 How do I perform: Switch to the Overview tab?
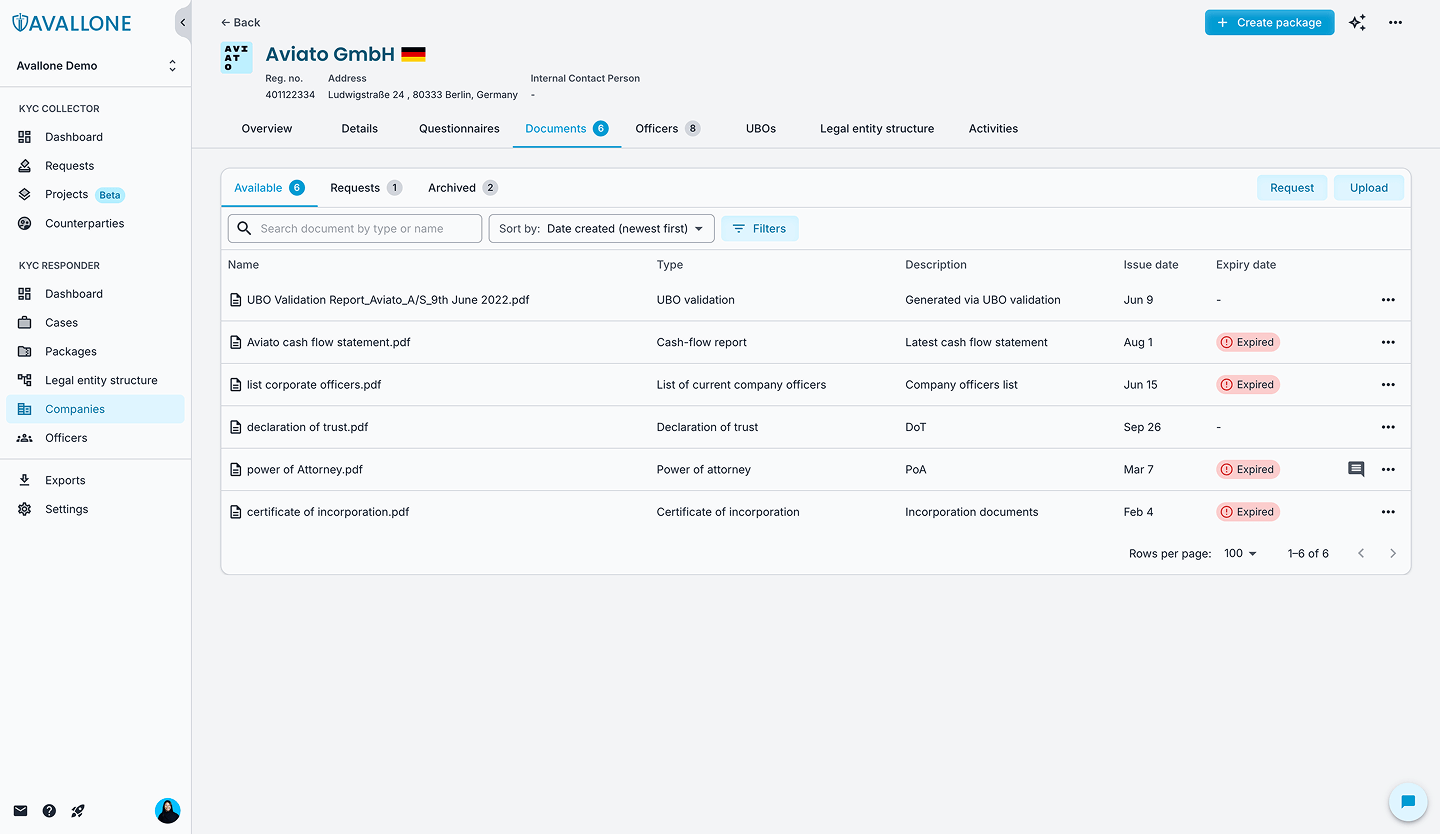point(267,129)
